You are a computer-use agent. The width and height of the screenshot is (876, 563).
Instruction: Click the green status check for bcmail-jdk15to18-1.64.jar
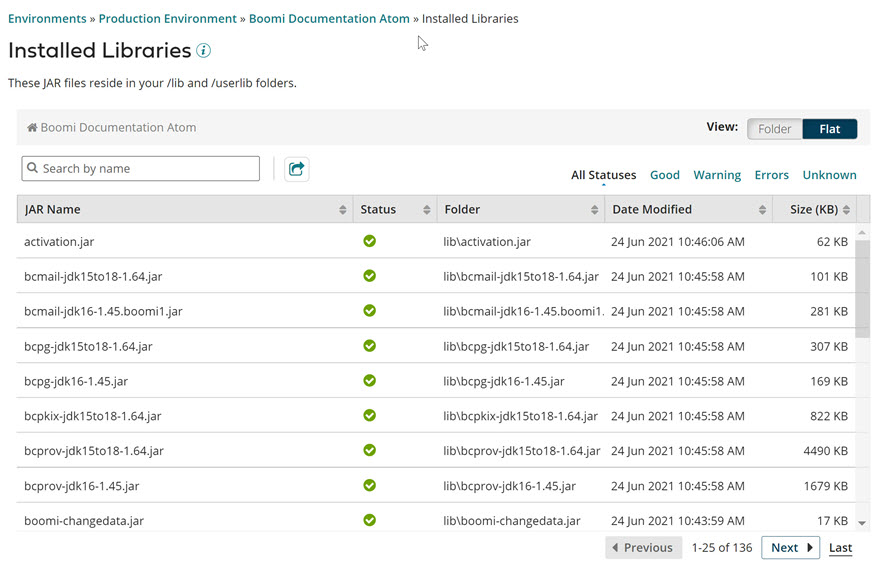coord(369,276)
